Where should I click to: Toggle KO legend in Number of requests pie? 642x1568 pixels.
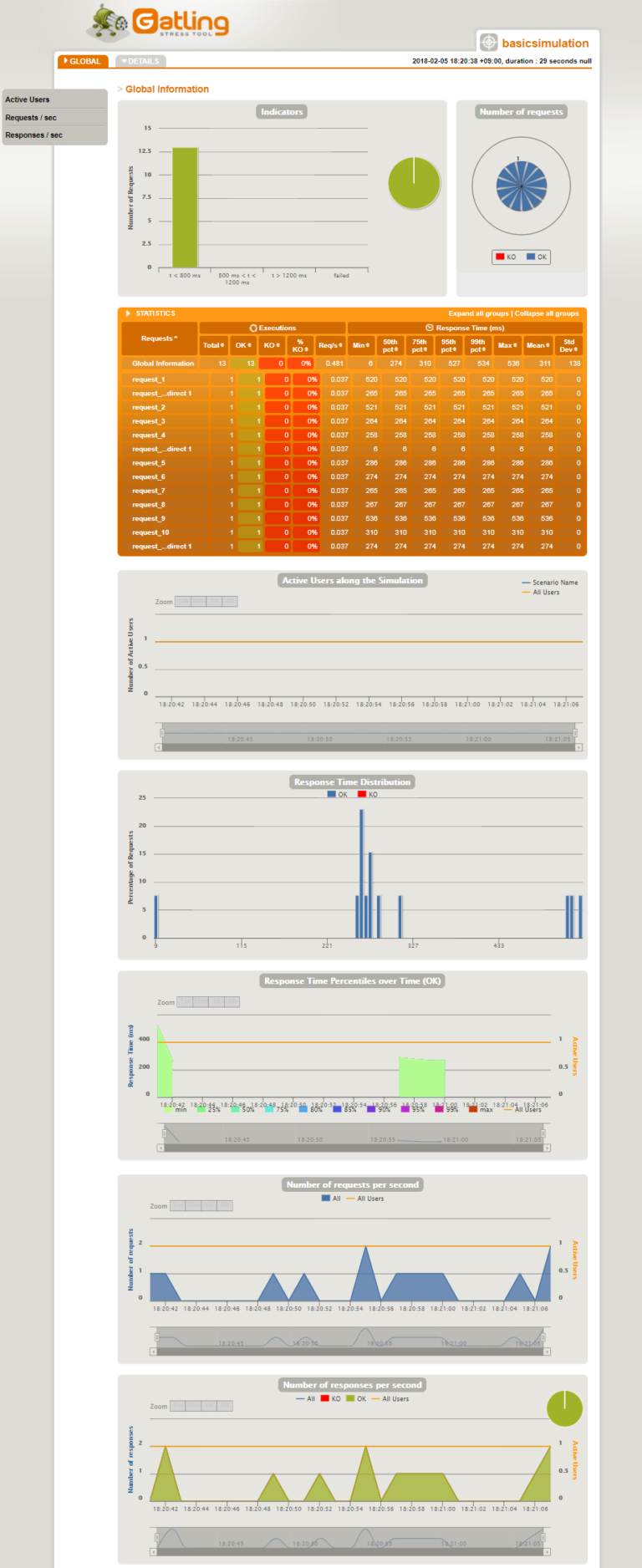pos(507,257)
